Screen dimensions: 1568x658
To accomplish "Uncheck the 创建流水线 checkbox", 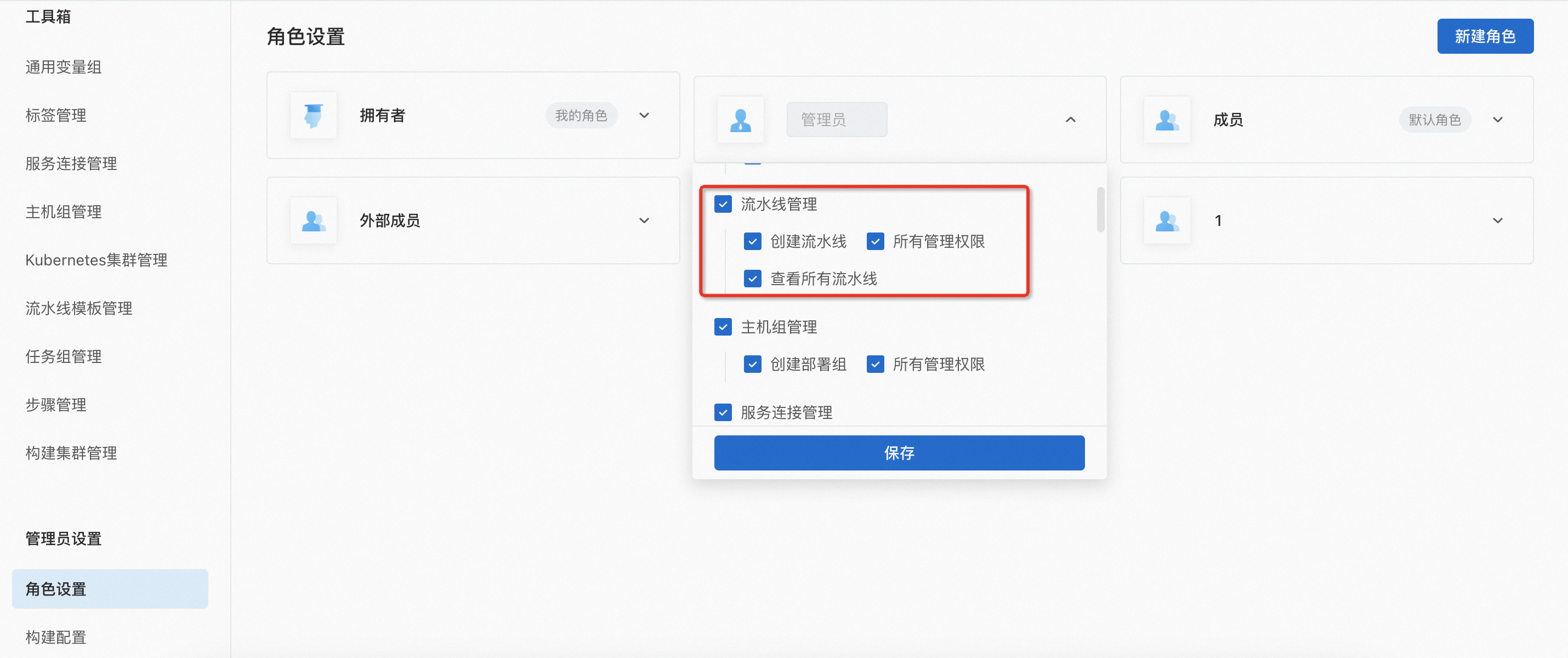I will tap(753, 241).
